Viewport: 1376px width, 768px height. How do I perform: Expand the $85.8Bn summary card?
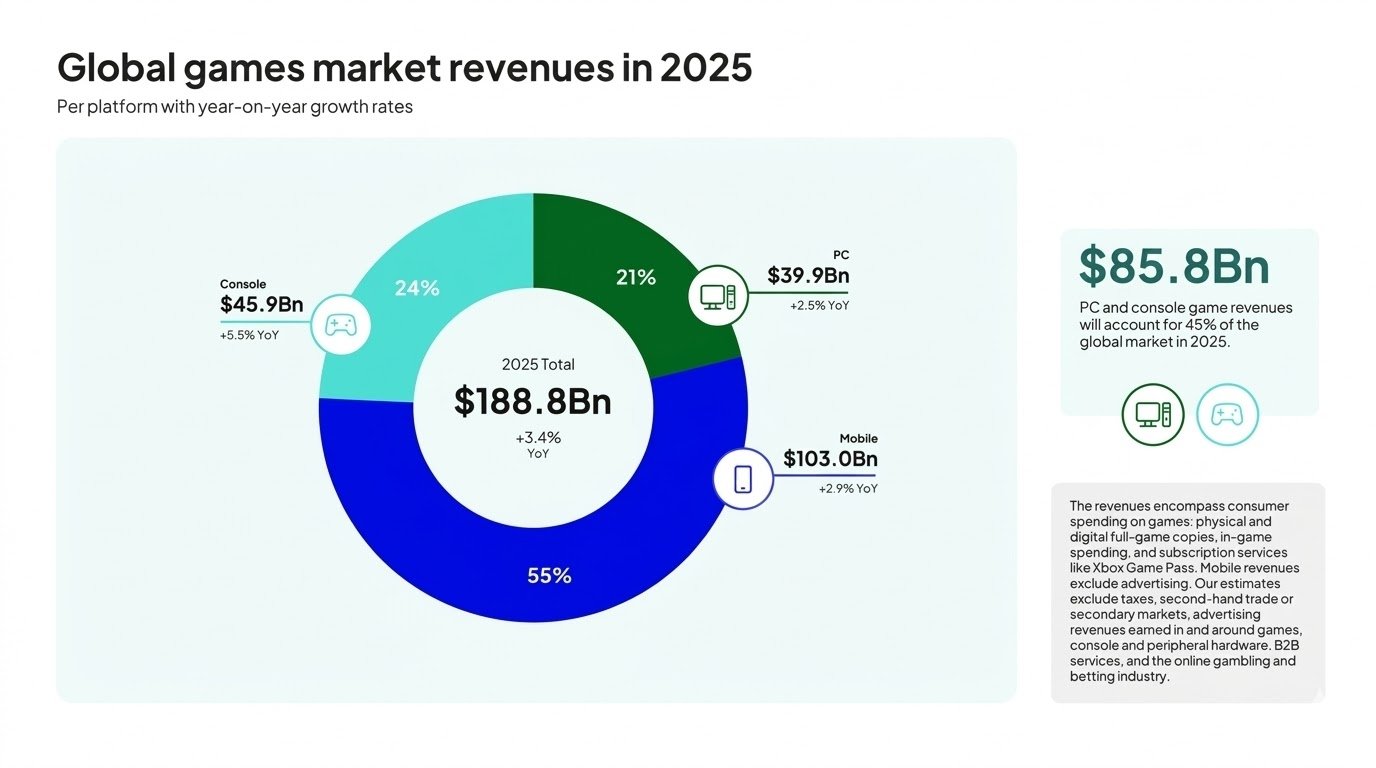1188,322
